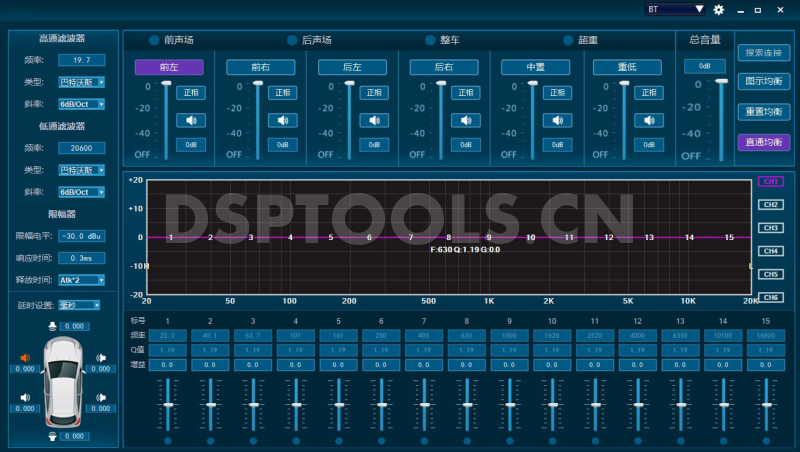Switch to the CH6 curve tab

(770, 297)
